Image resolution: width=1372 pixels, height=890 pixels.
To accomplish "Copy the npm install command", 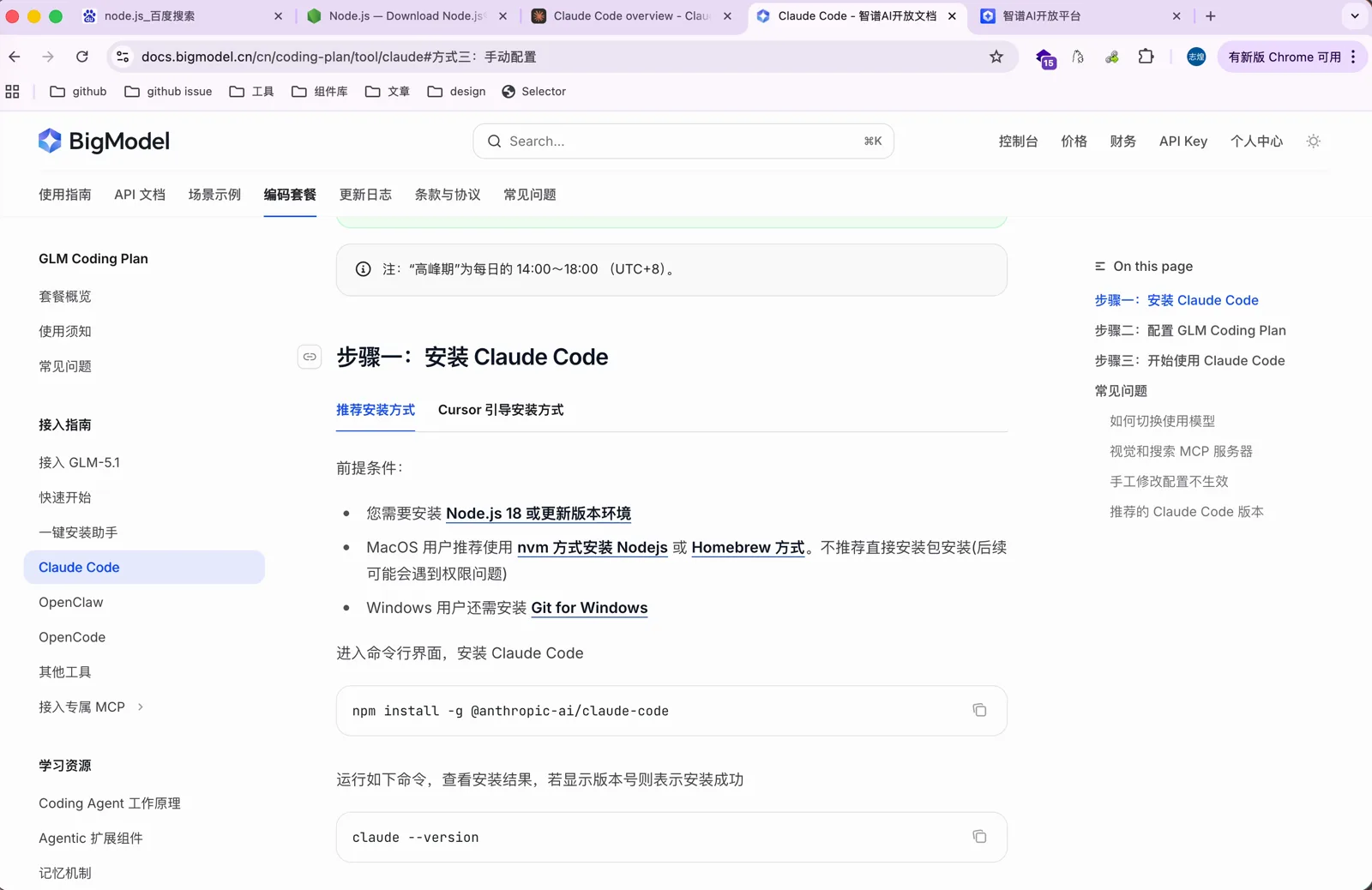I will [x=979, y=710].
